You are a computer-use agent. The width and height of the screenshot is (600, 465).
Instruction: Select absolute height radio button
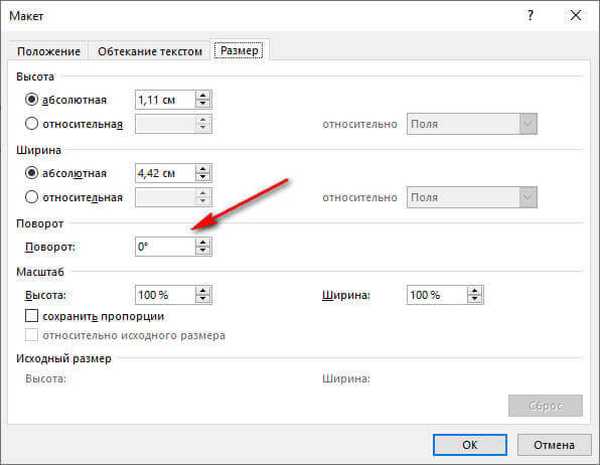(33, 100)
